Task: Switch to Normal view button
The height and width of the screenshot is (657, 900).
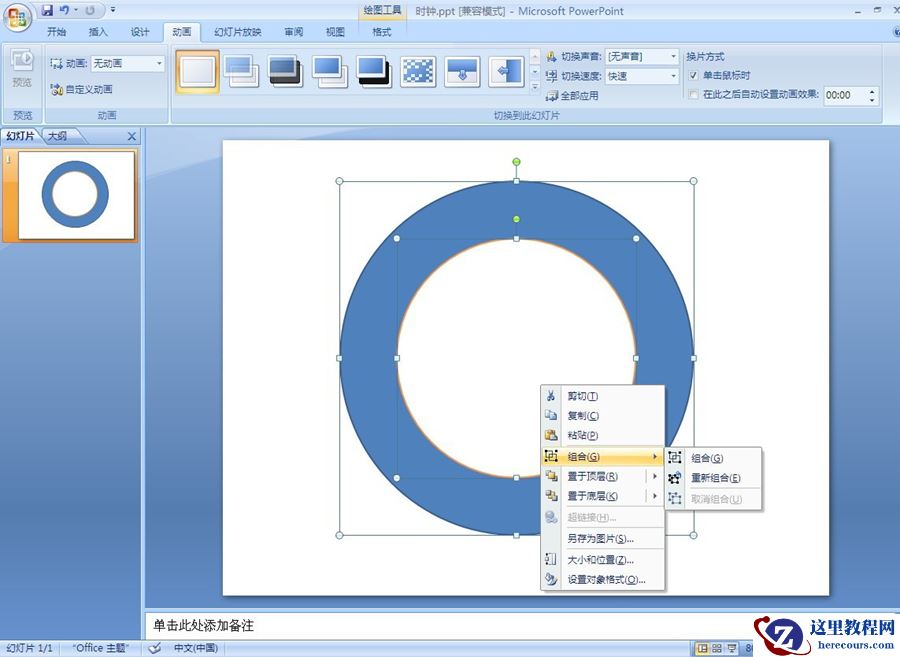Action: pyautogui.click(x=701, y=648)
